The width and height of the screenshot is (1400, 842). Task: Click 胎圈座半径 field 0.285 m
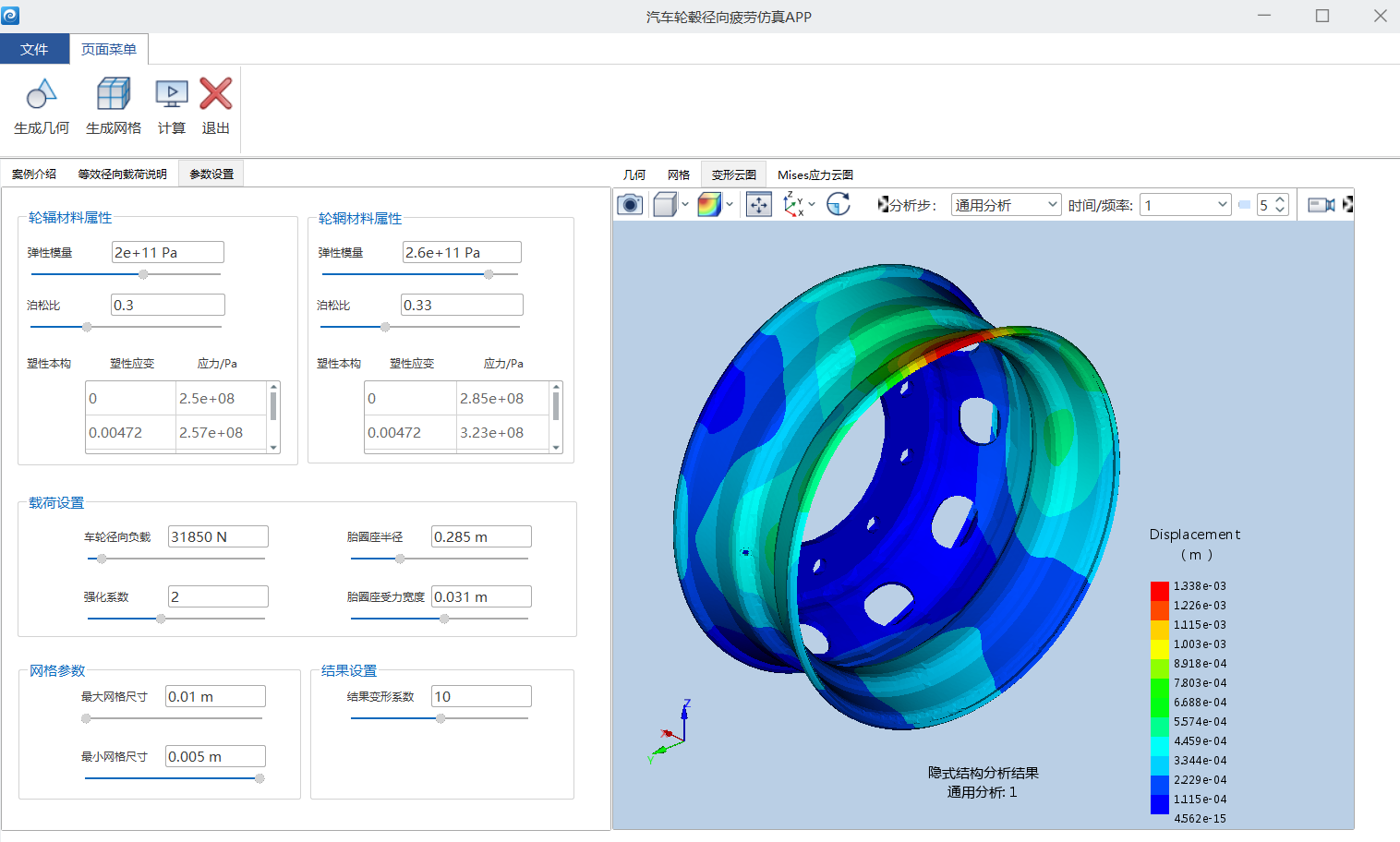pyautogui.click(x=481, y=536)
